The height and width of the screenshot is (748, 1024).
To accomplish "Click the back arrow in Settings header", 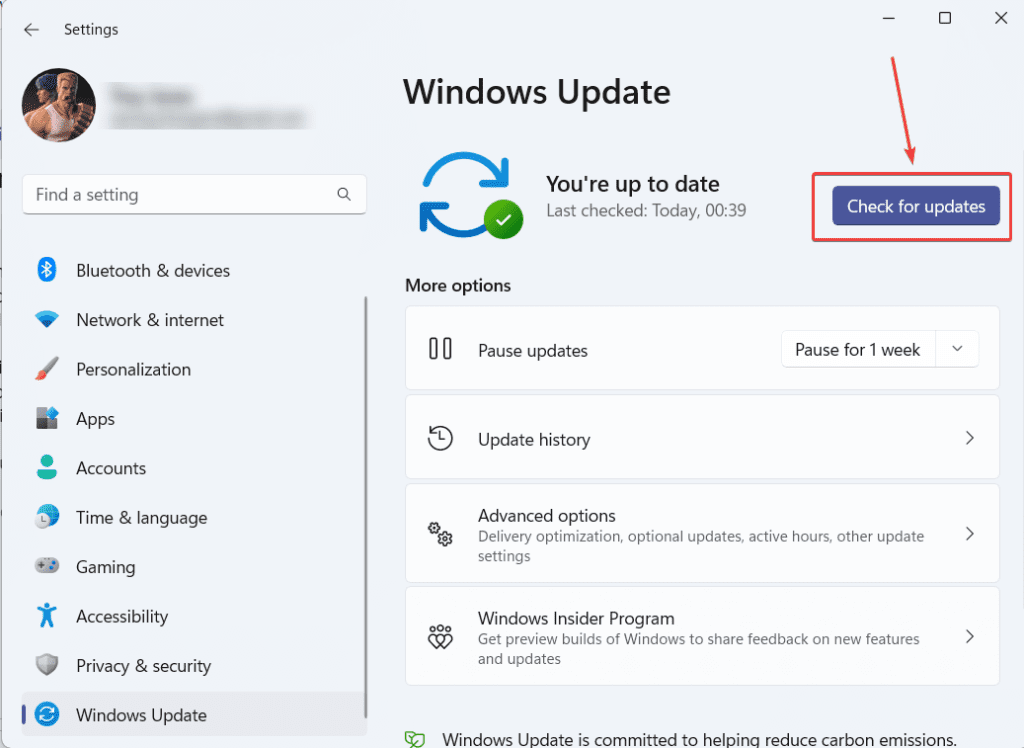I will pos(31,29).
